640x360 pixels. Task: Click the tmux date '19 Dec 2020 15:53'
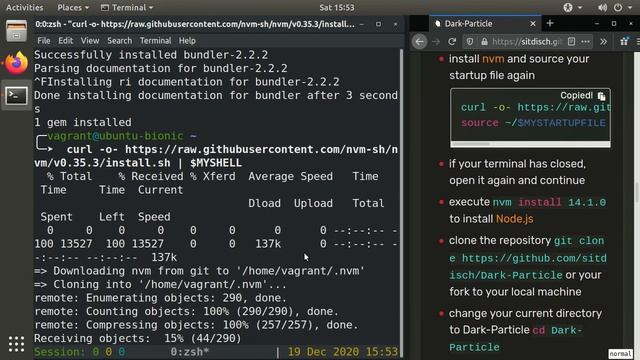(x=342, y=352)
